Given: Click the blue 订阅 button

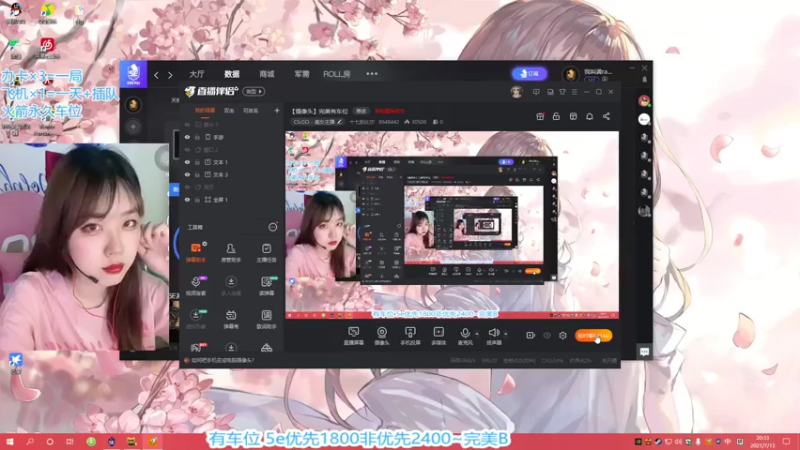Looking at the screenshot, I should pos(529,74).
